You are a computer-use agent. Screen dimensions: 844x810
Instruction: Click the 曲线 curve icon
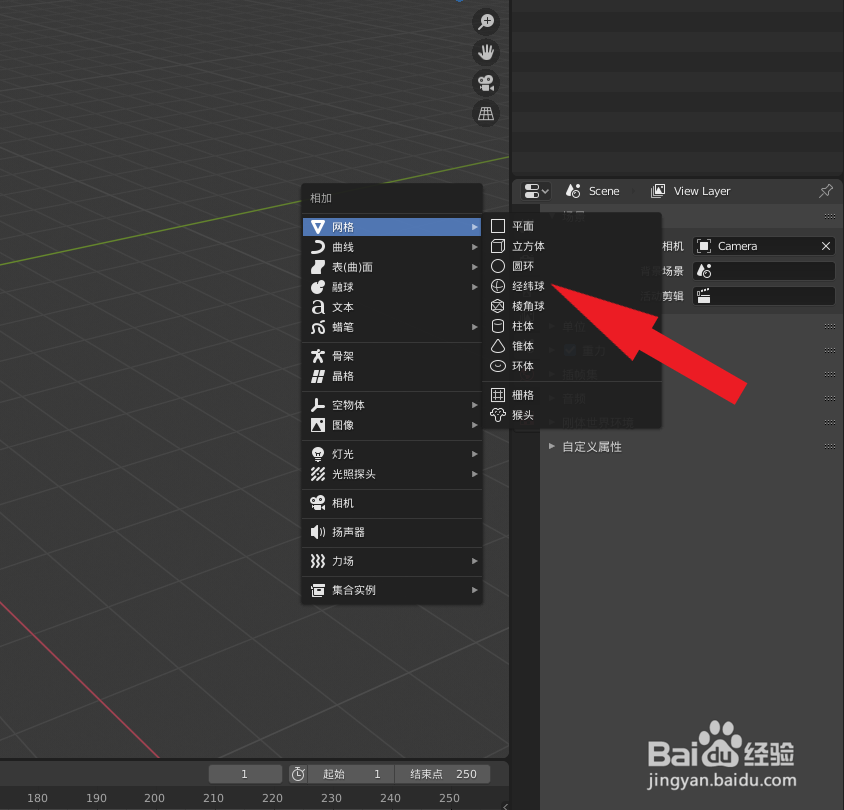click(318, 247)
